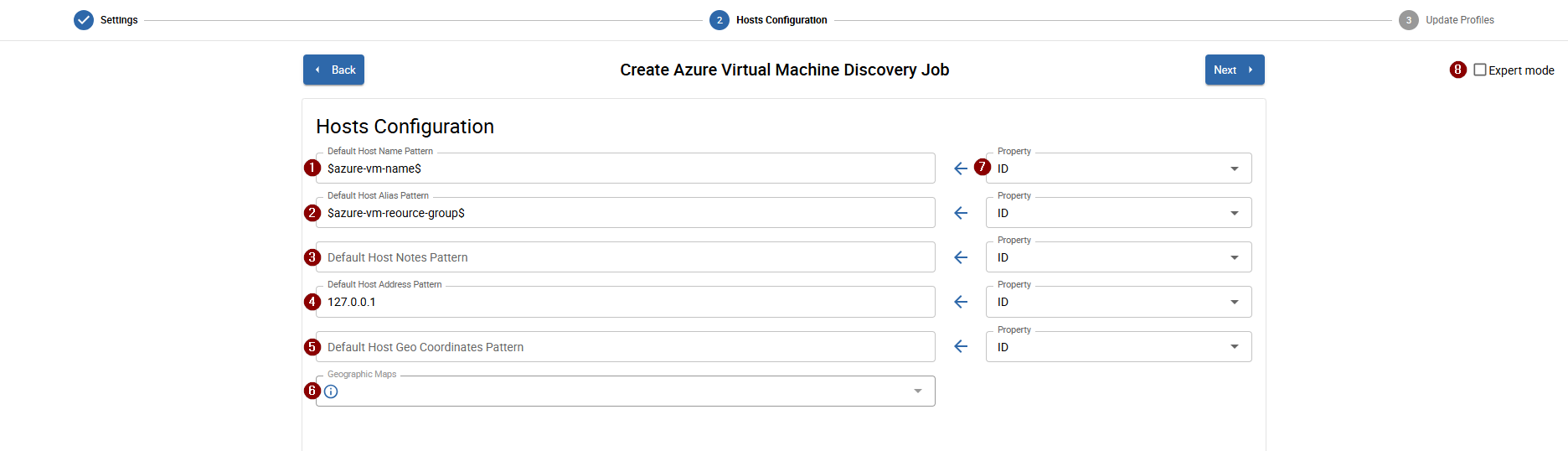Focus the Default Host Alias Pattern field
Screen dimensions: 1568x451
pyautogui.click(x=625, y=212)
